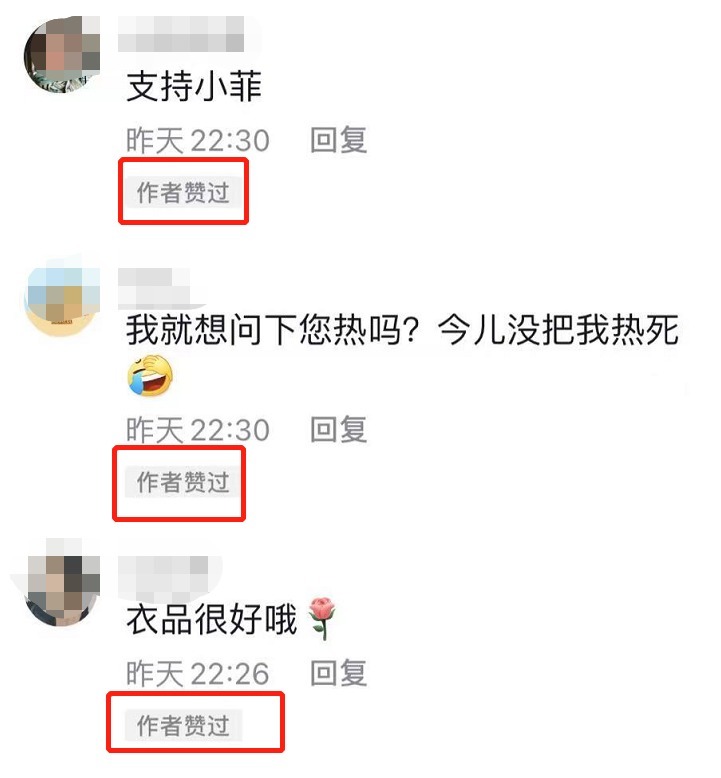Image resolution: width=721 pixels, height=778 pixels.
Task: Tap blurred username above 衣品很好哦 comment
Action: 163,574
